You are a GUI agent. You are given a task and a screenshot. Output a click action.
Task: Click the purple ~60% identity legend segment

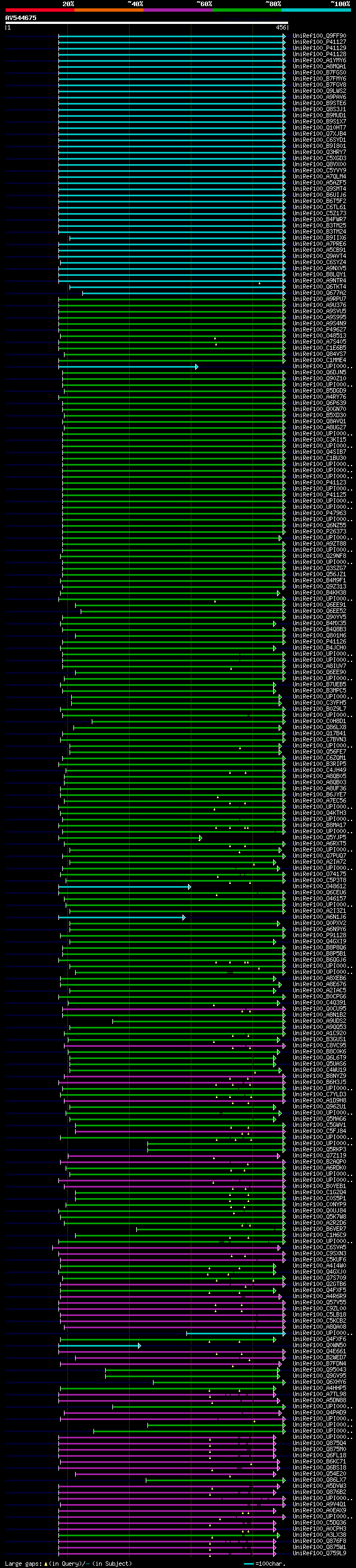[177, 10]
